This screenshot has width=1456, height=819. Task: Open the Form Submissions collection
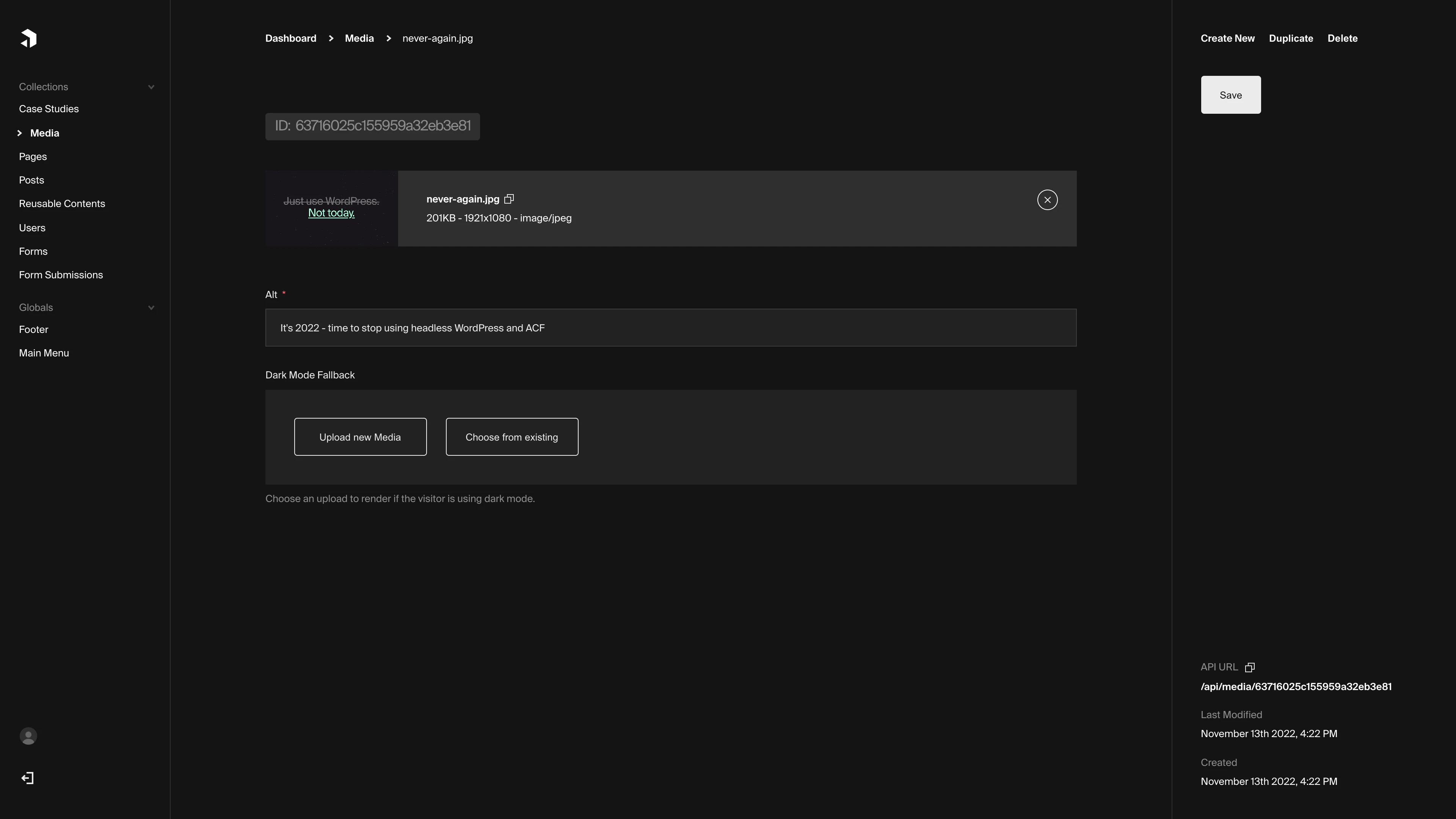tap(61, 275)
